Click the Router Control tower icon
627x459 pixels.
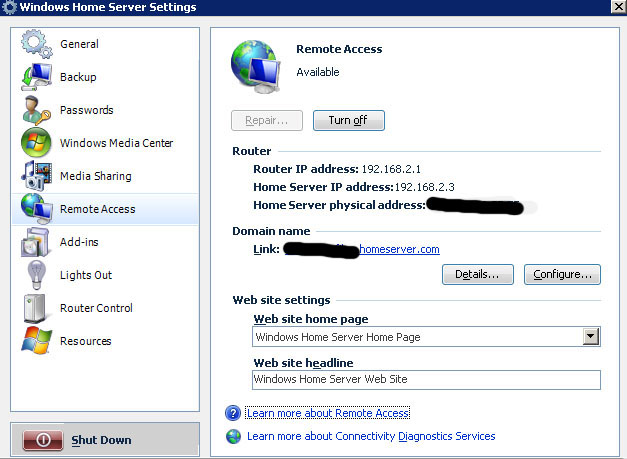35,308
